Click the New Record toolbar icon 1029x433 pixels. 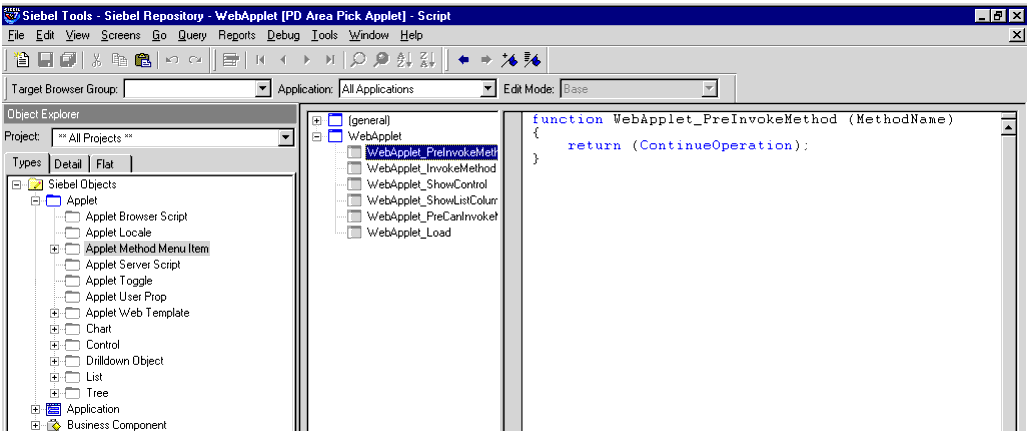point(22,60)
